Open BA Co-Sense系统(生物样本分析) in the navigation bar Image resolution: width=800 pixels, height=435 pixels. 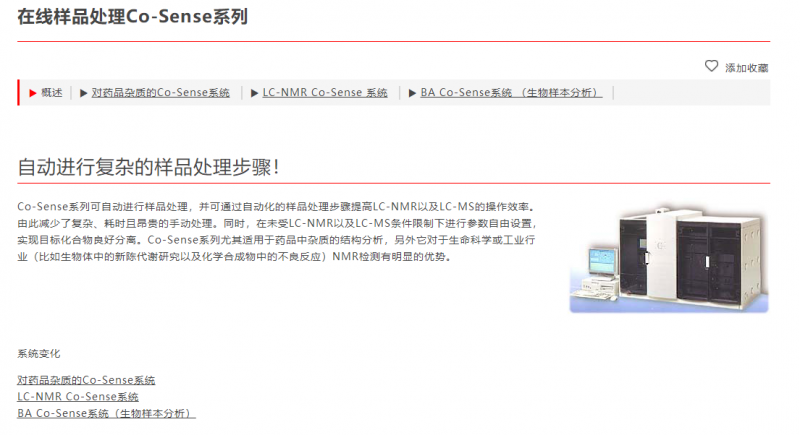coord(511,92)
